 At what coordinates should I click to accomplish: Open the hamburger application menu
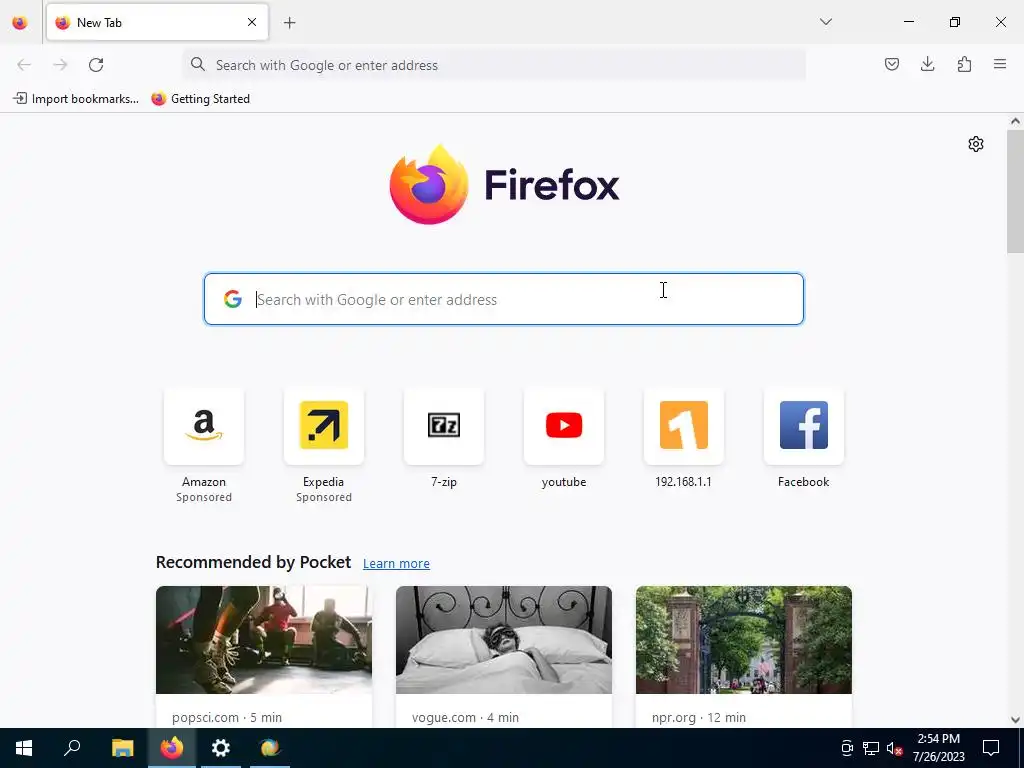click(1000, 64)
